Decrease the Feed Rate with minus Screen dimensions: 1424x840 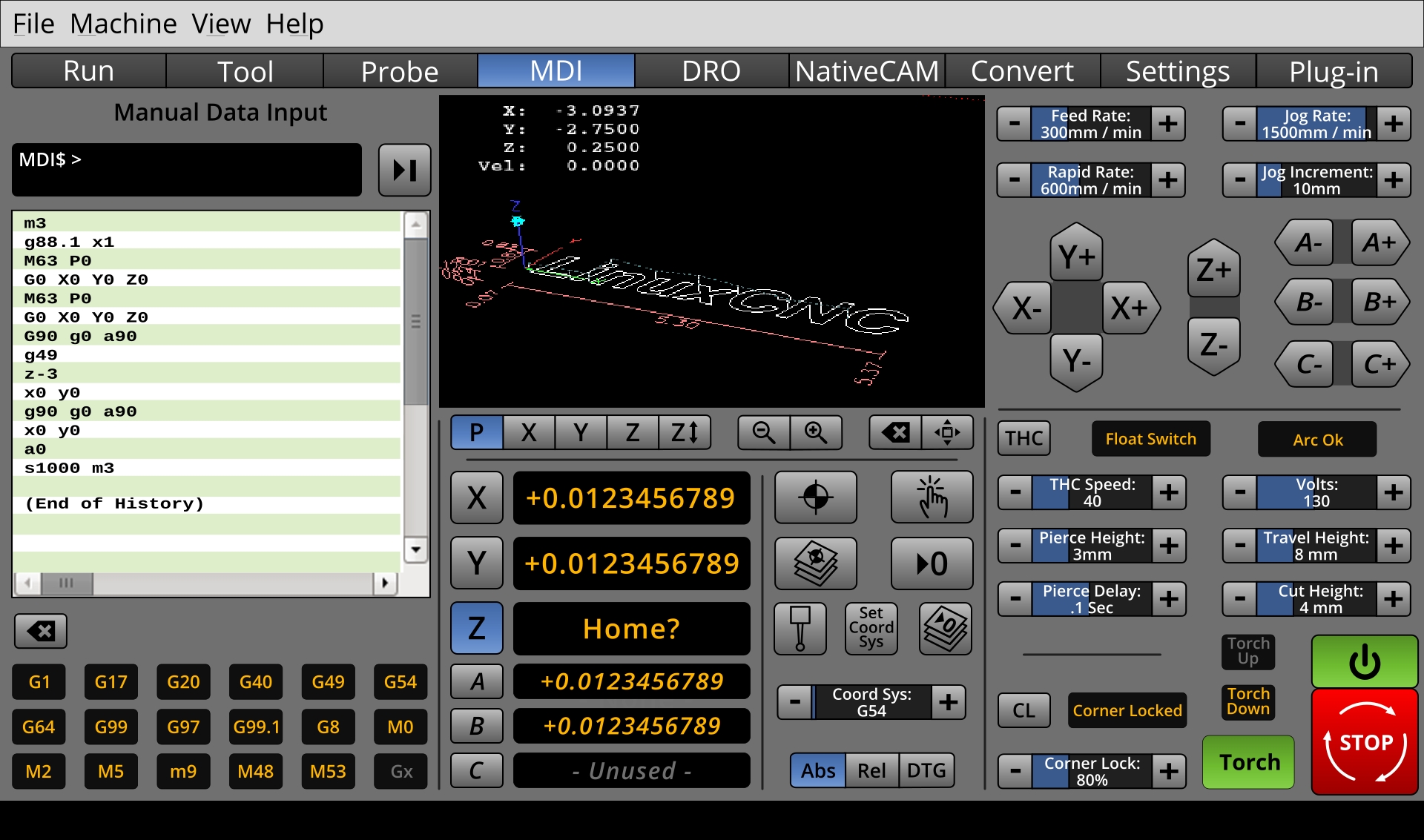coord(1015,124)
